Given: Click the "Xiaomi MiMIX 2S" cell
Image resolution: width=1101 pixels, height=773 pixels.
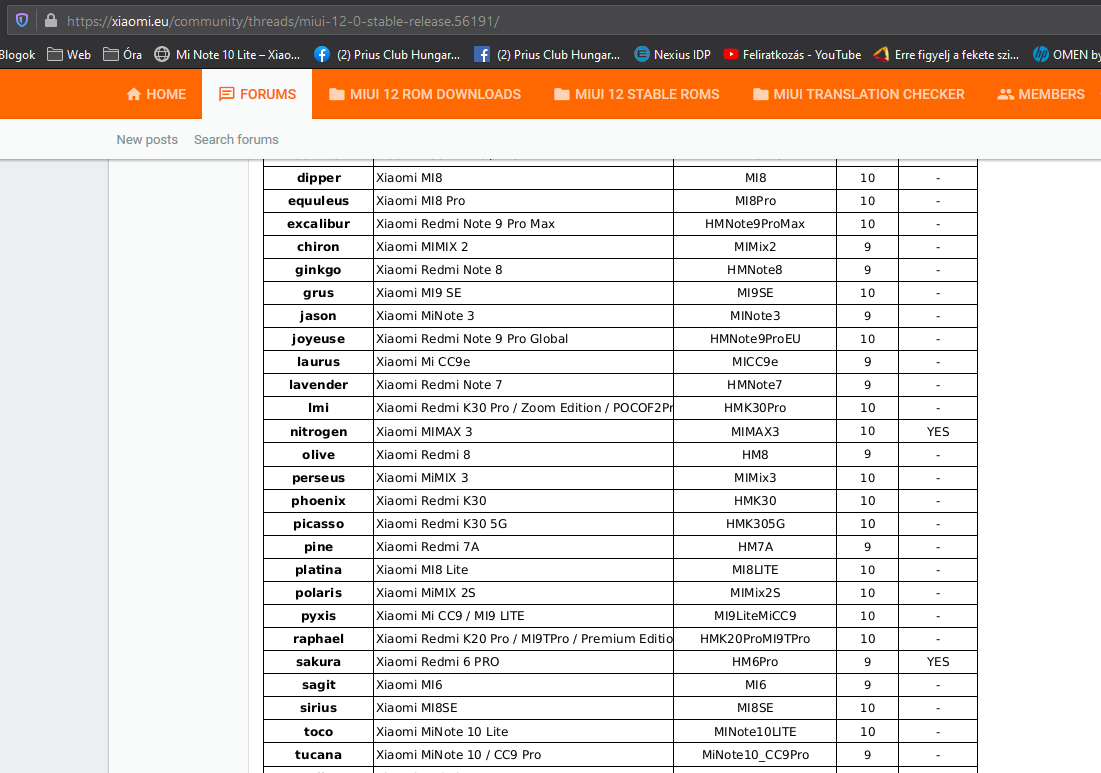Looking at the screenshot, I should pos(524,593).
